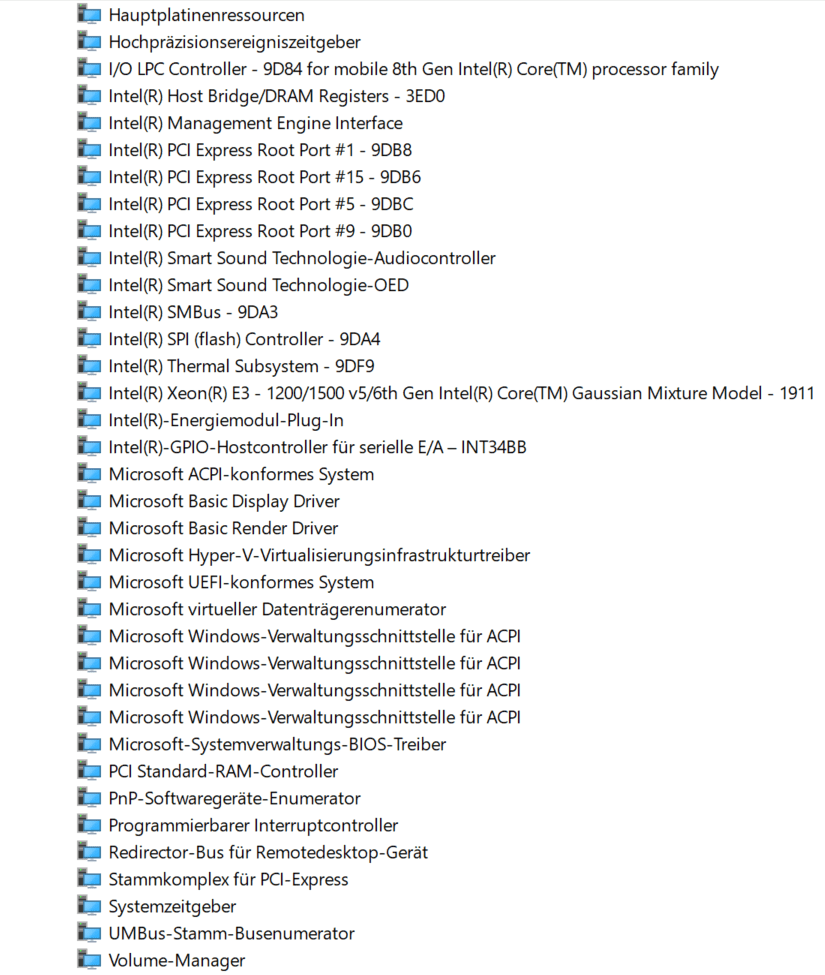The width and height of the screenshot is (825, 975).
Task: Select Intel Smart Sound Technologie-Audiocontroller
Action: point(302,258)
